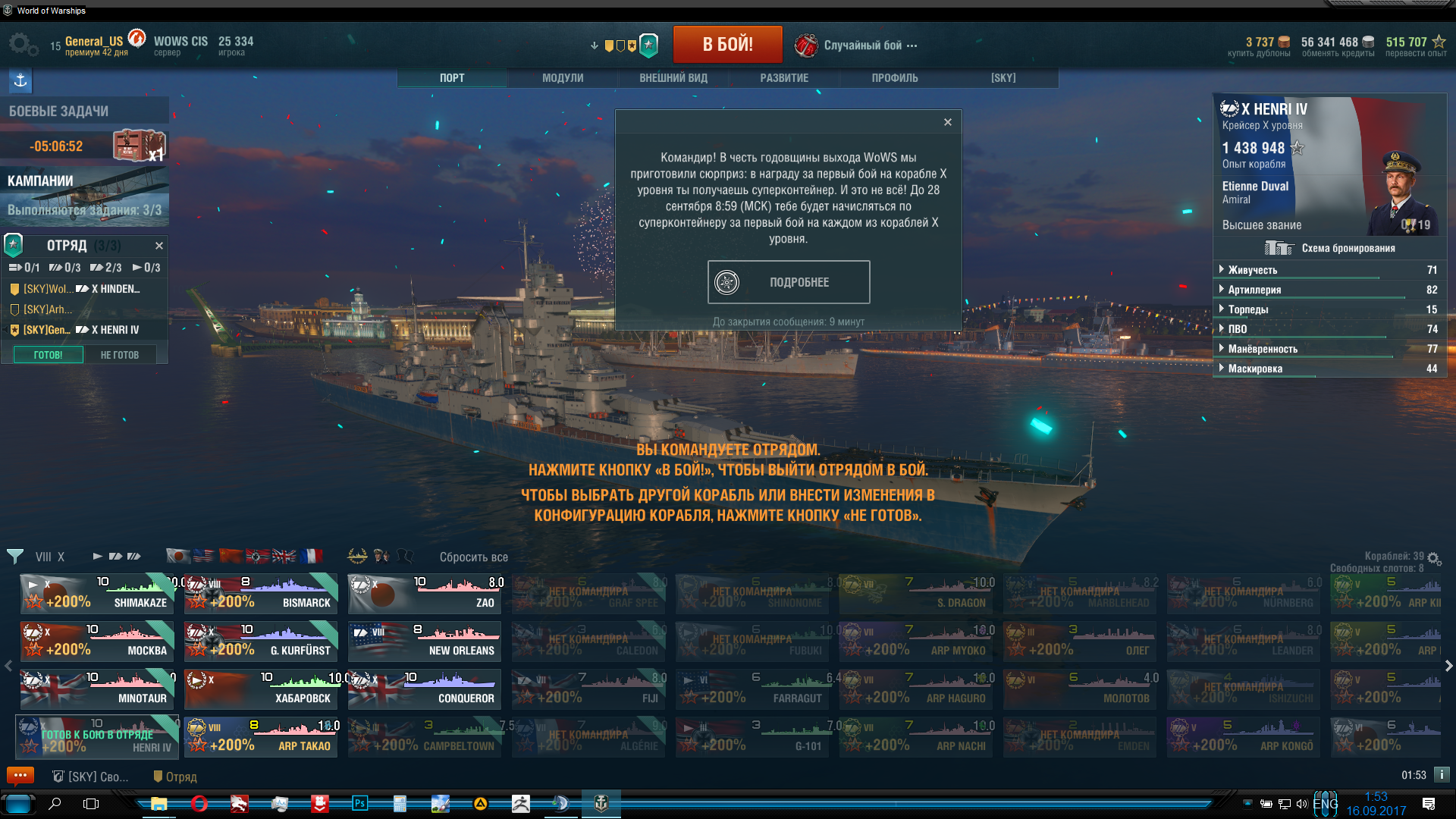Screen dimensions: 1456x819
Task: Click the battle type icon beside Случайный бой
Action: coord(805,45)
